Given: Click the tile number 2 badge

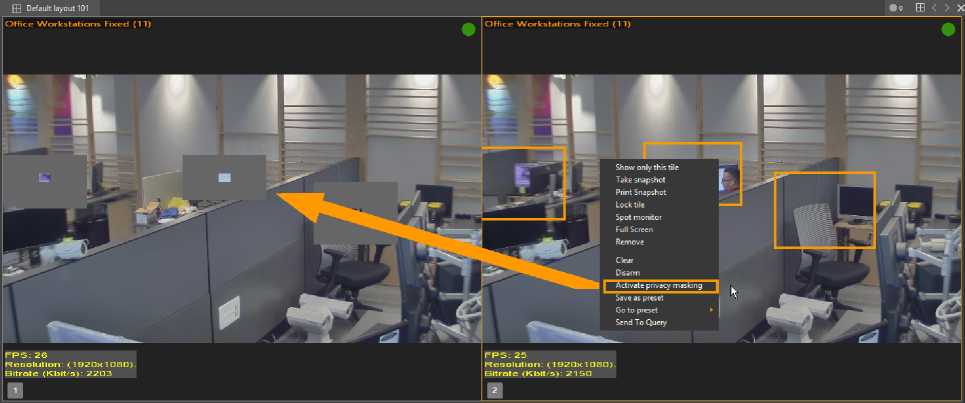Looking at the screenshot, I should click(x=495, y=390).
